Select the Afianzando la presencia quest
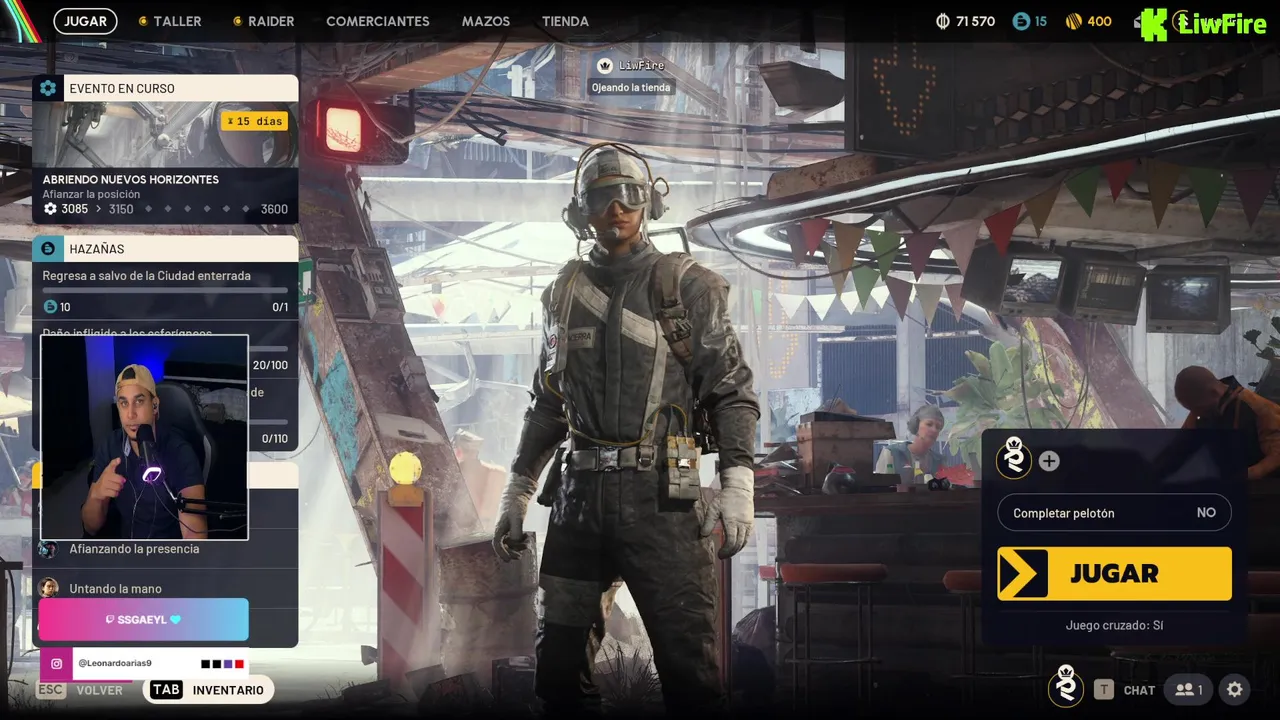Image resolution: width=1280 pixels, height=720 pixels. pyautogui.click(x=134, y=549)
